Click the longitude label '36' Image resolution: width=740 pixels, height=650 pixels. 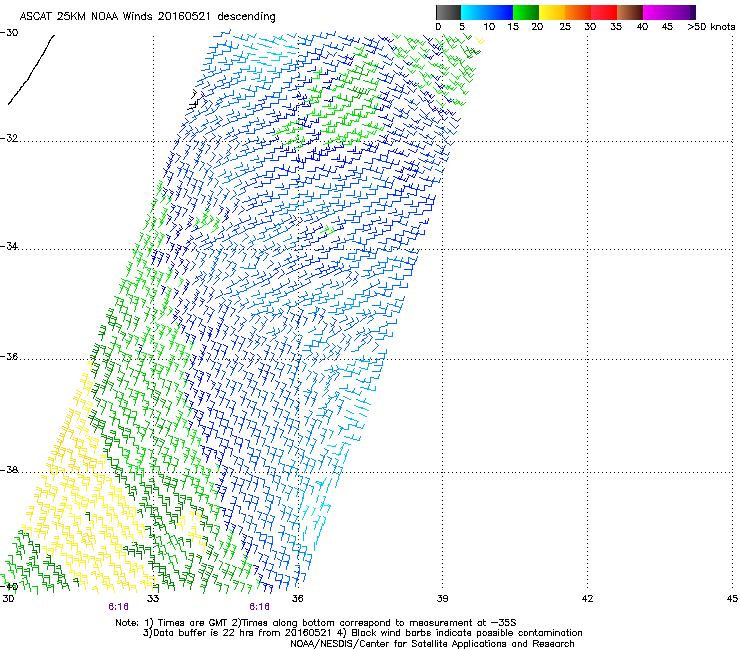(x=297, y=599)
